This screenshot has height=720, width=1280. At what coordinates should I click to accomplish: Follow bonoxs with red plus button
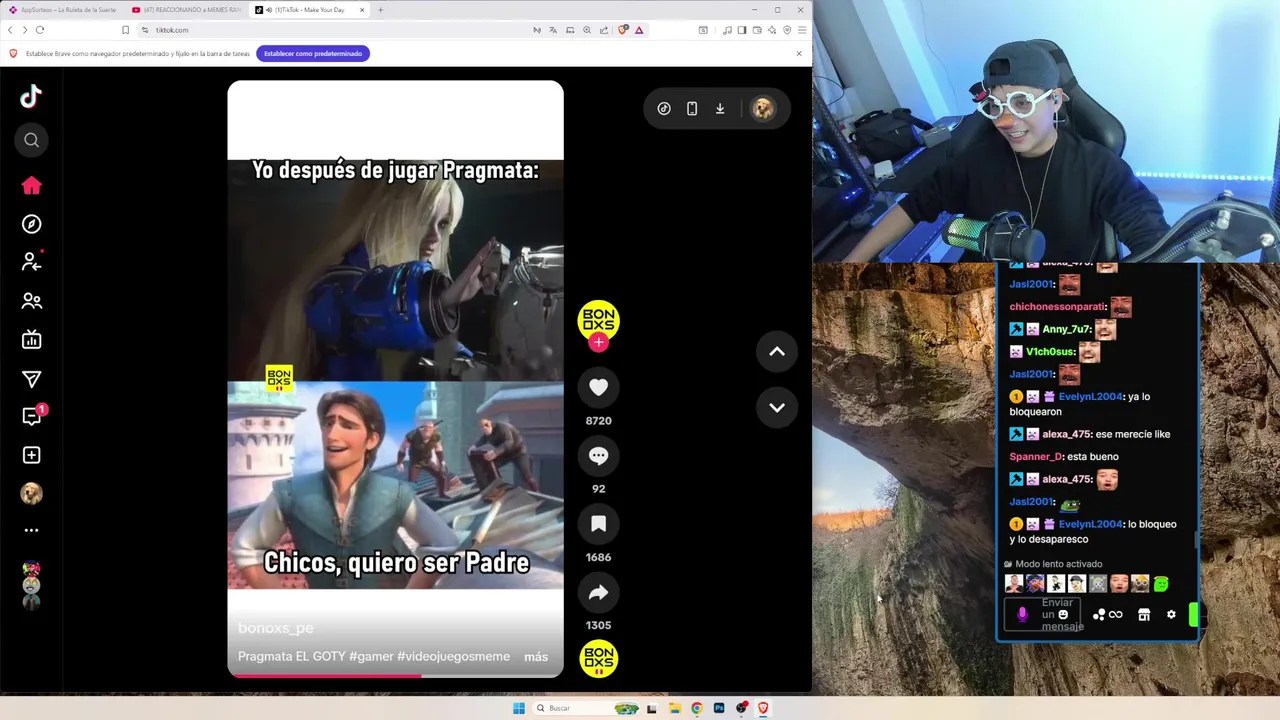598,343
